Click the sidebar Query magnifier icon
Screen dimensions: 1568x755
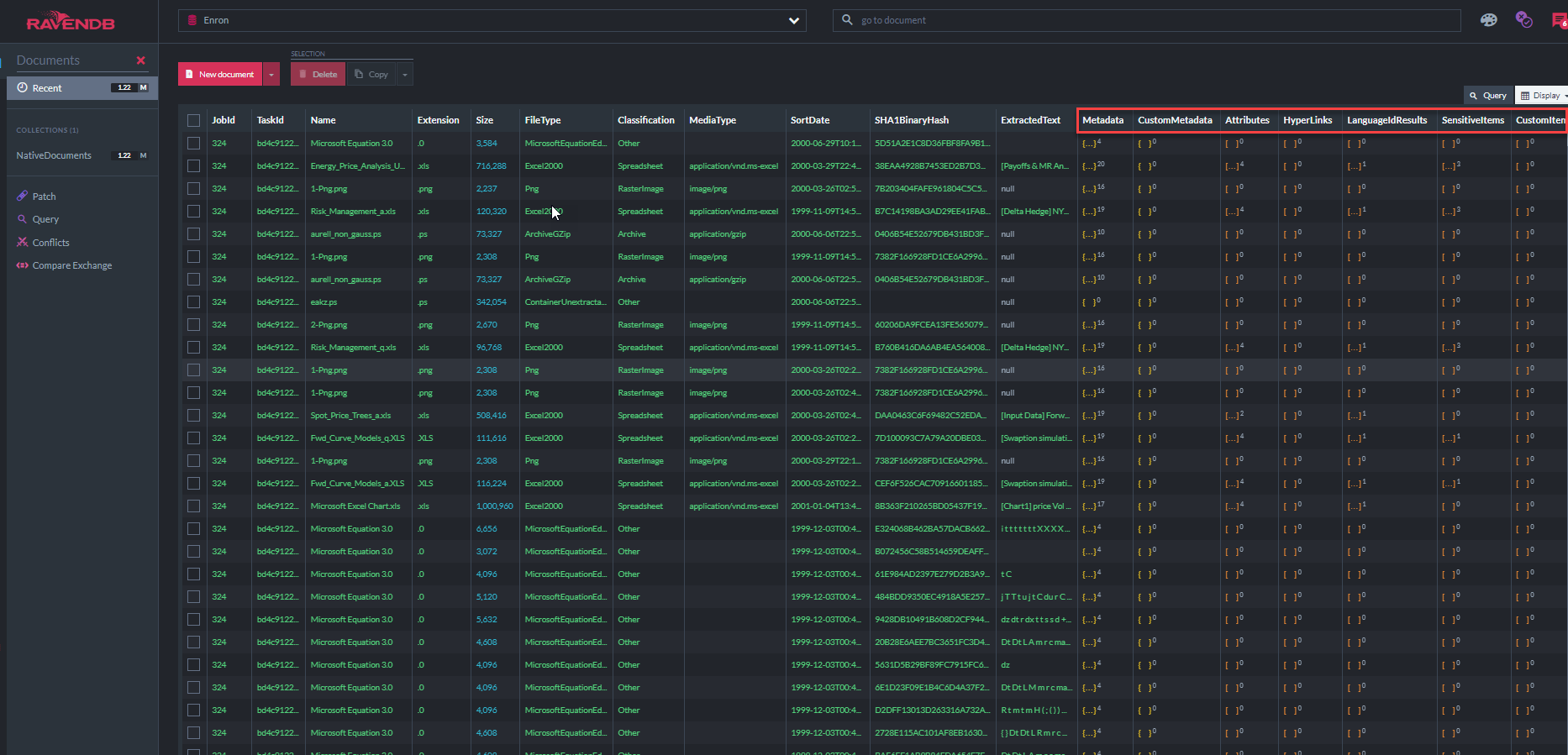(23, 219)
